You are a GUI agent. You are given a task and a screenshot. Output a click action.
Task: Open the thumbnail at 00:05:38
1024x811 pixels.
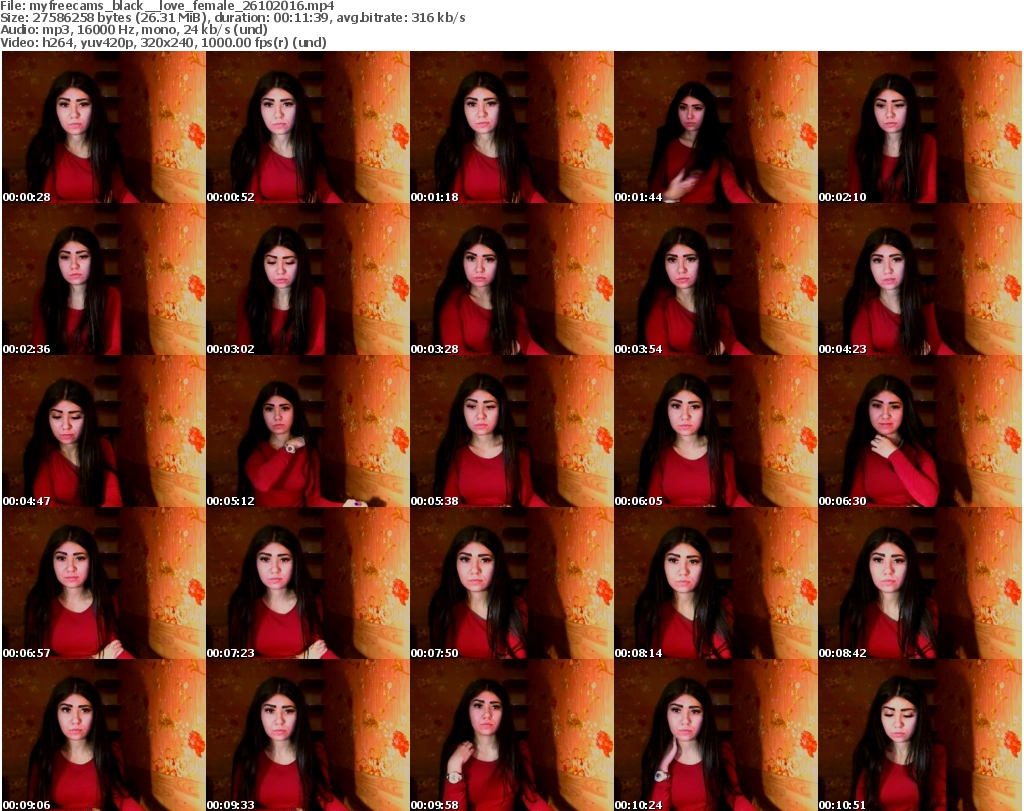(x=511, y=432)
